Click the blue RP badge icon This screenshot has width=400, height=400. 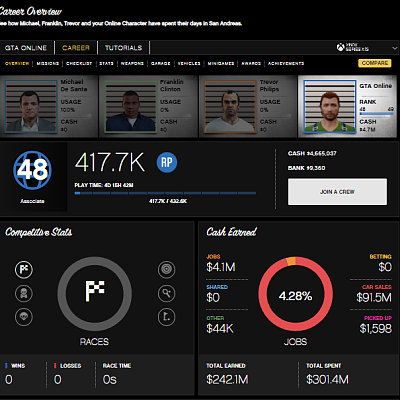tap(167, 162)
